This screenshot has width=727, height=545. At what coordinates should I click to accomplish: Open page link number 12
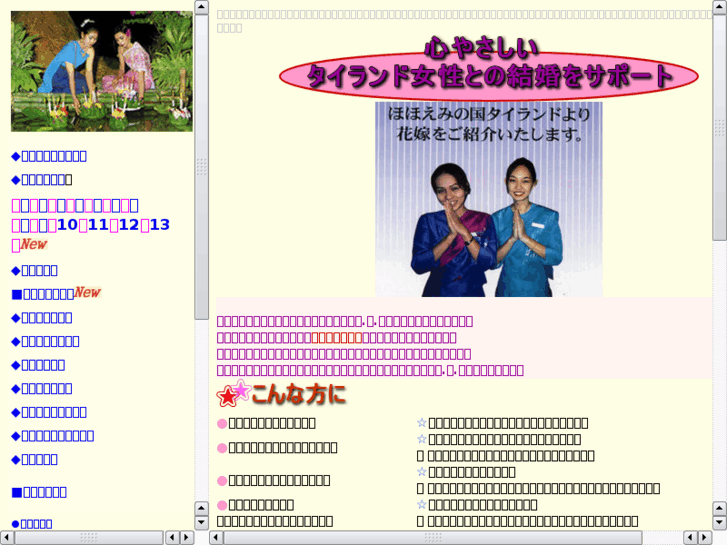(129, 225)
